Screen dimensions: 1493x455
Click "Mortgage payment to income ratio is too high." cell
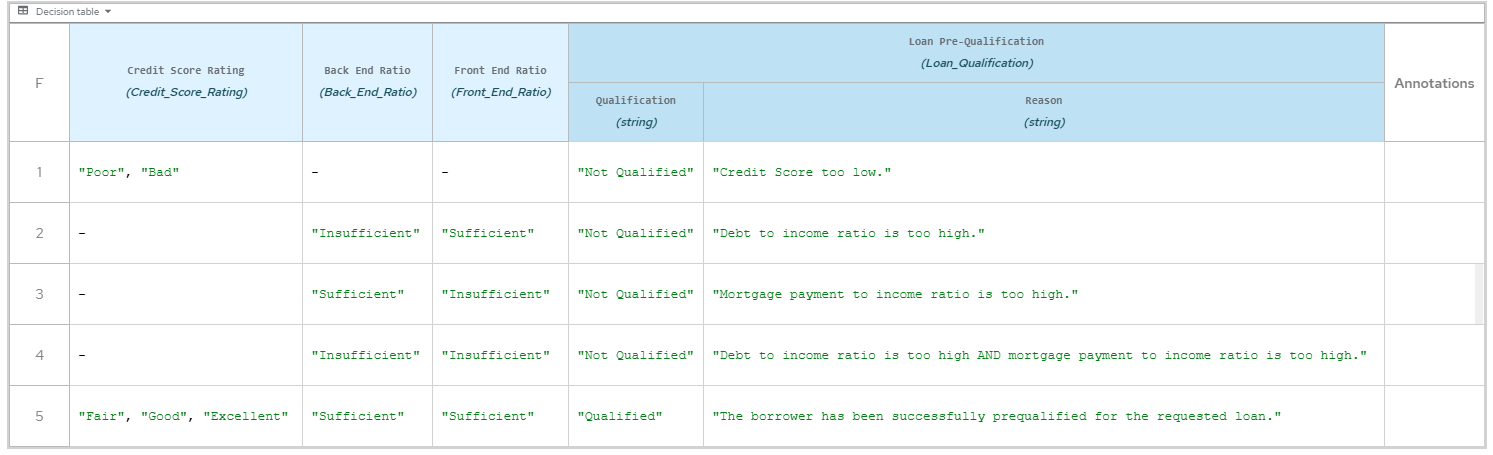pos(1044,294)
